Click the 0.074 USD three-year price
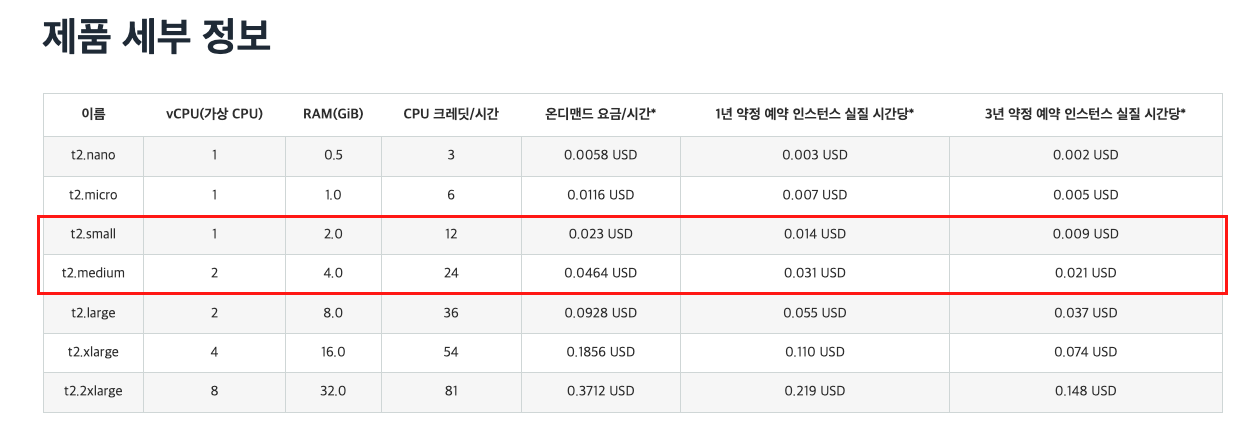The width and height of the screenshot is (1252, 424). tap(1085, 352)
